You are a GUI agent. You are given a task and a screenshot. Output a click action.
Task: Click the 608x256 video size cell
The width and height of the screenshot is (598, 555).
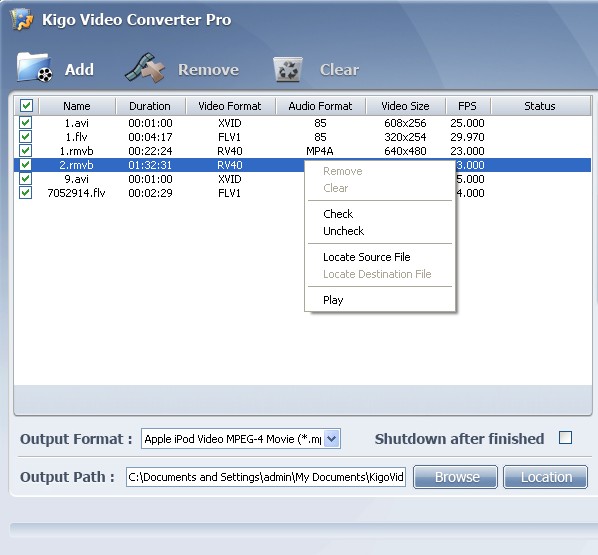pos(405,123)
